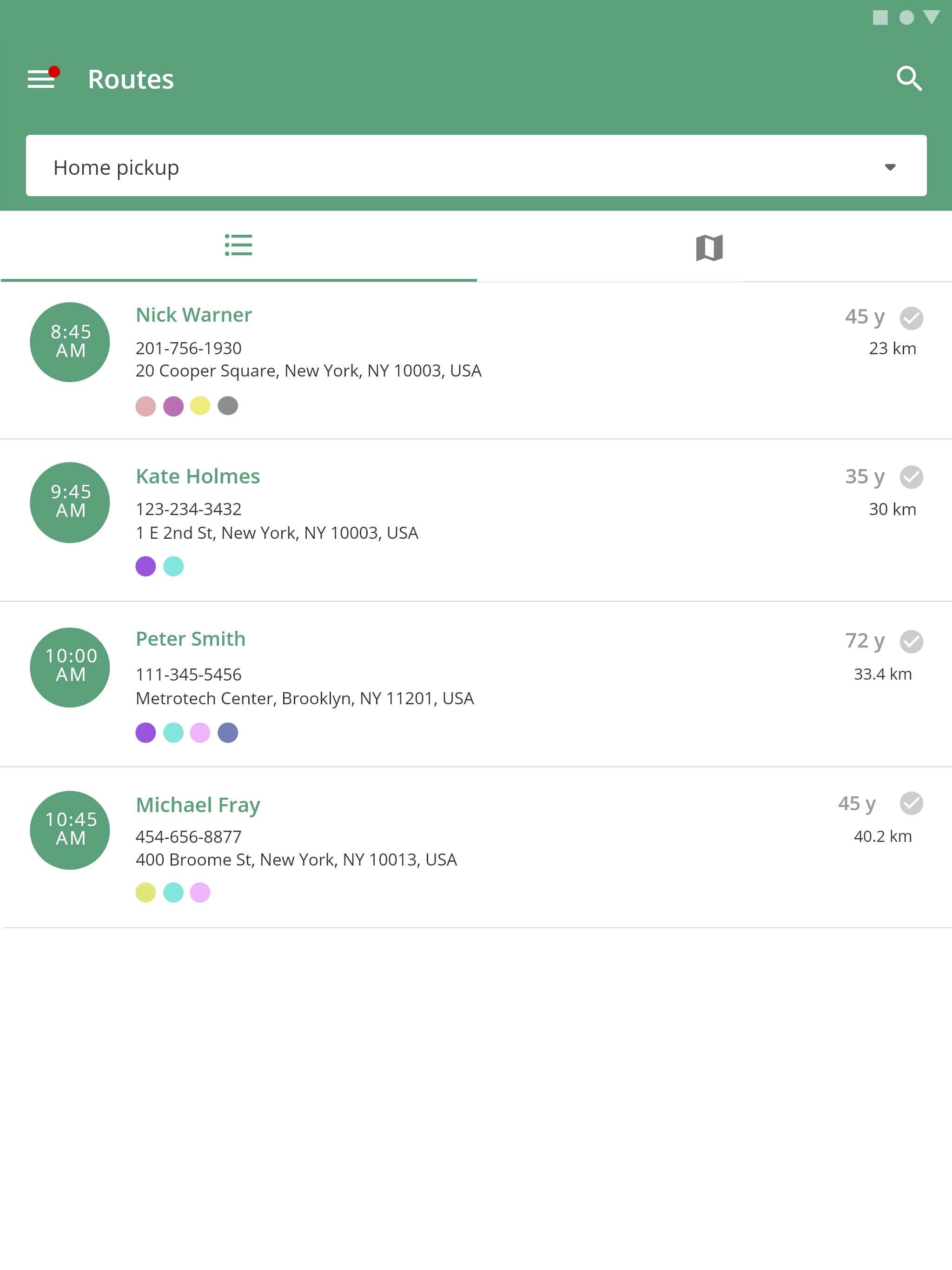Open Michael Fray's route entry
The height and width of the screenshot is (1270, 952).
tap(476, 847)
